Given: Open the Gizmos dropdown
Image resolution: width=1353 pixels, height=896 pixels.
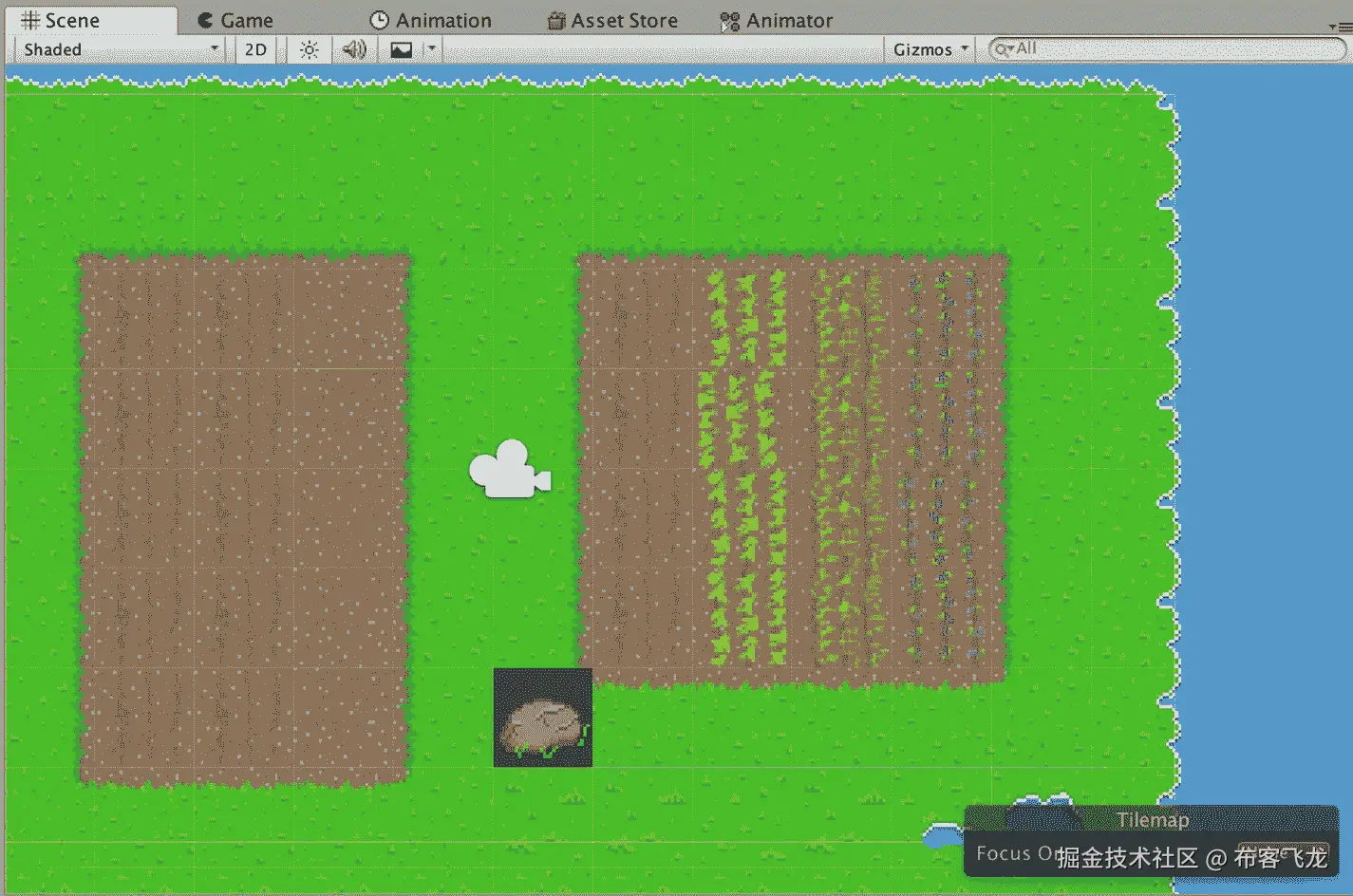Looking at the screenshot, I should (x=930, y=49).
